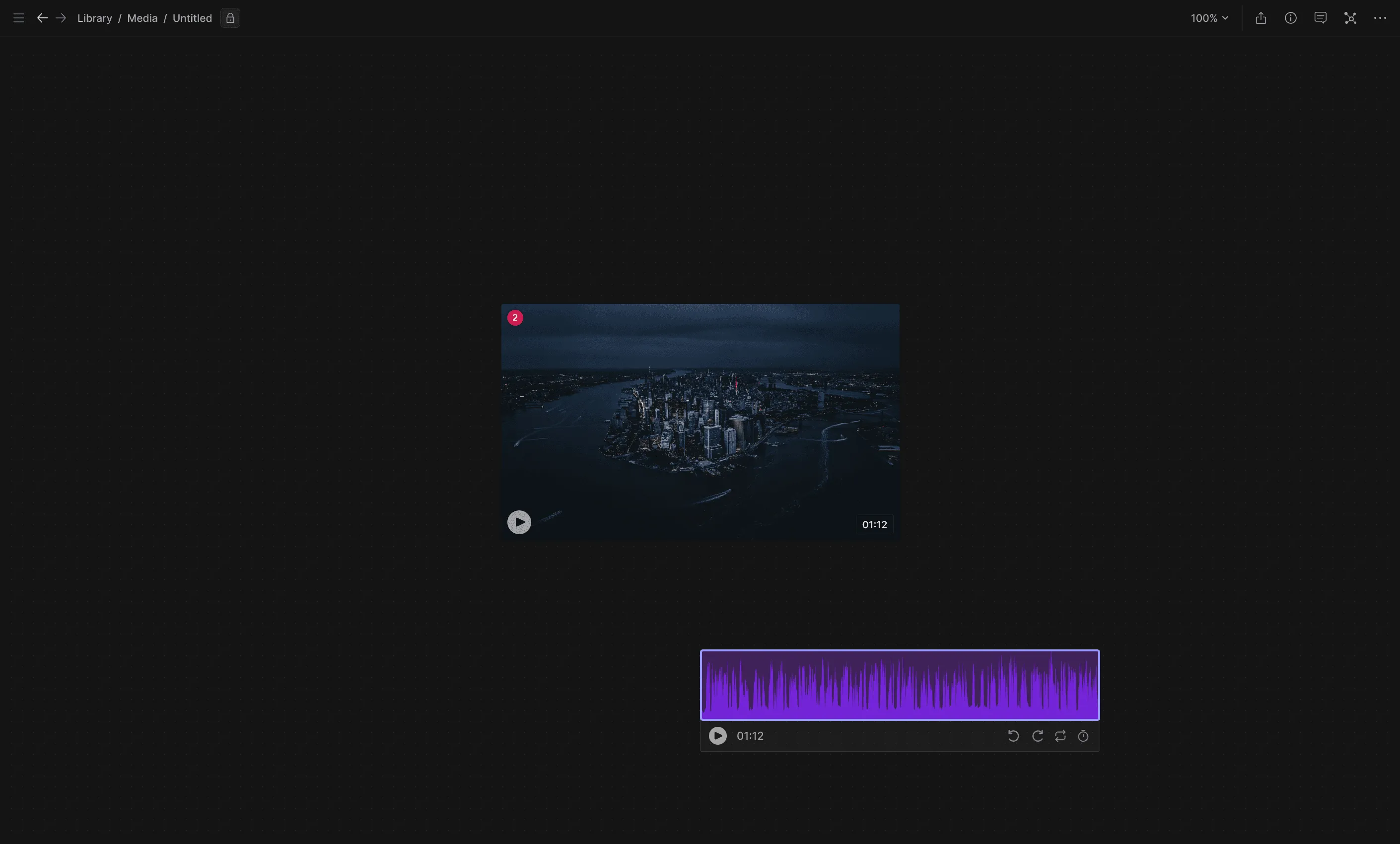The image size is (1400, 844).
Task: Open the Media breadcrumb
Action: [x=142, y=18]
